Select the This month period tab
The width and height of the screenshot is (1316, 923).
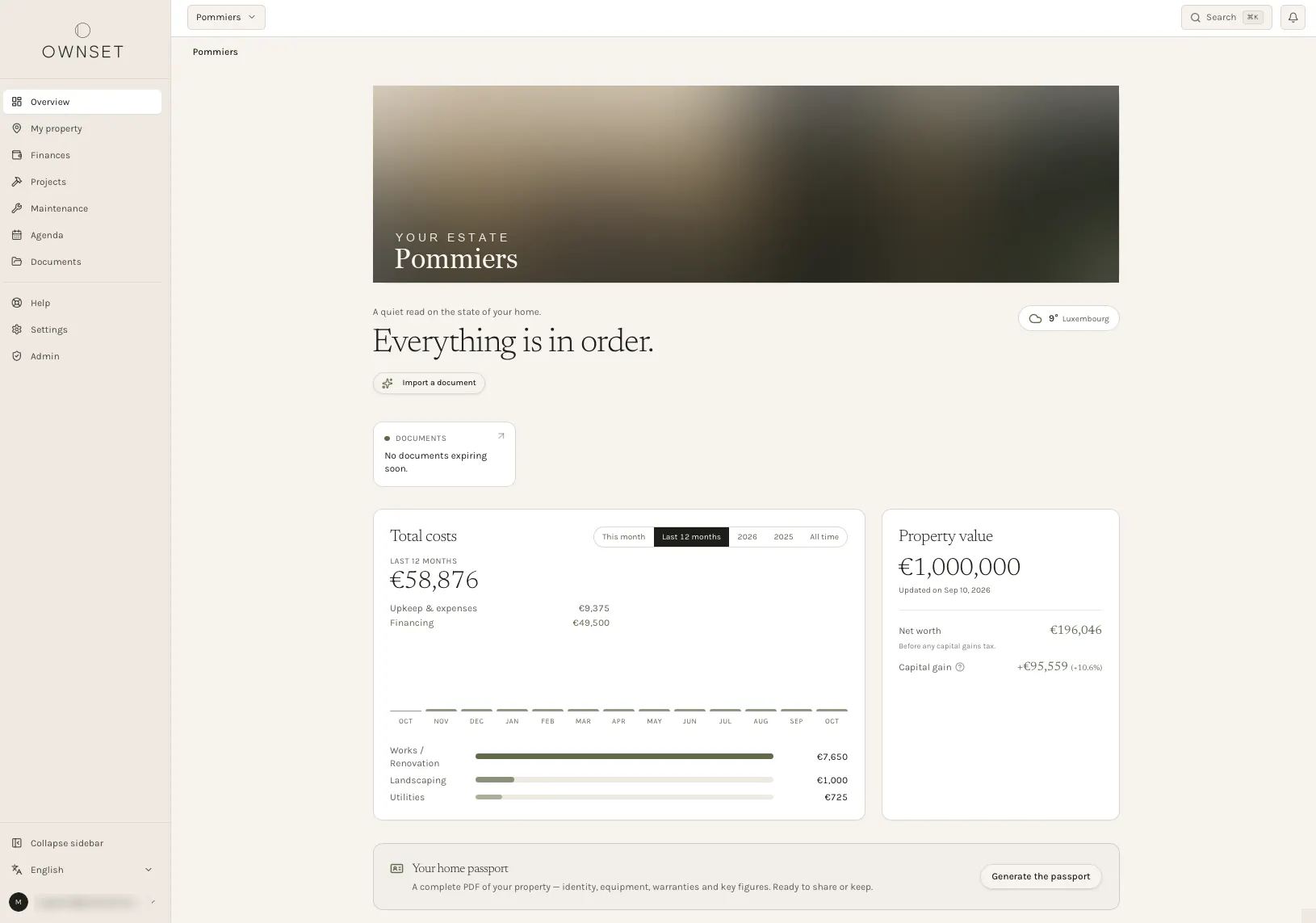tap(623, 537)
